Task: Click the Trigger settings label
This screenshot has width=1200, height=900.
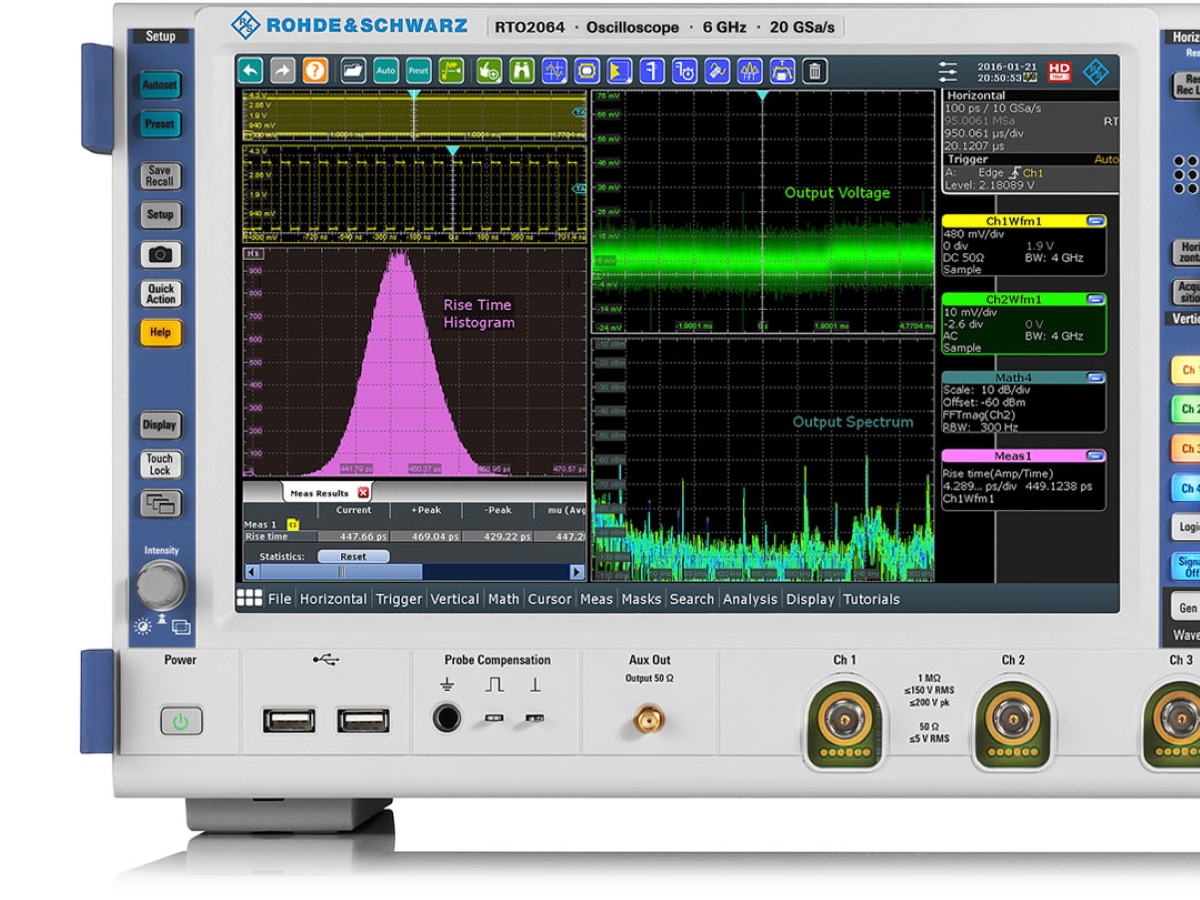Action: [967, 159]
